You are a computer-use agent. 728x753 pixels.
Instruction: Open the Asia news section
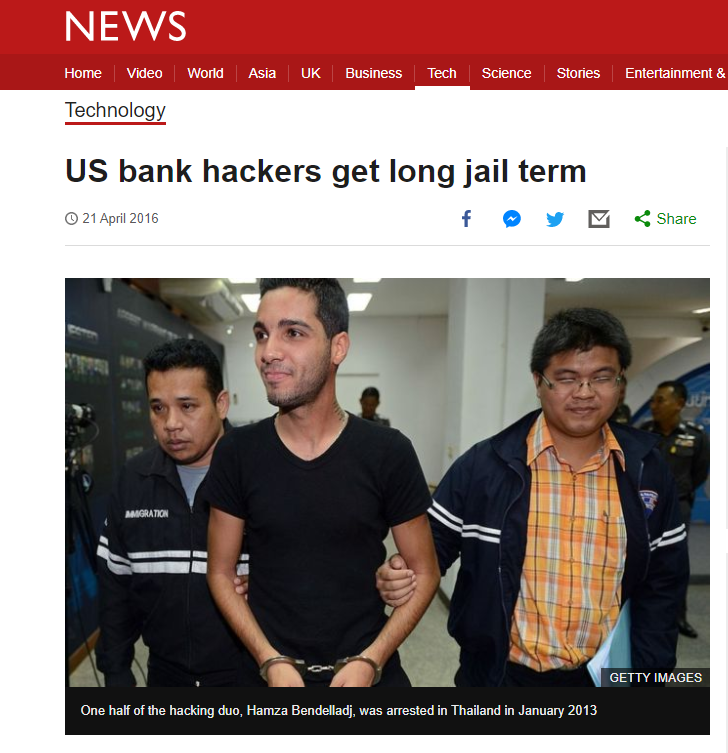point(262,73)
